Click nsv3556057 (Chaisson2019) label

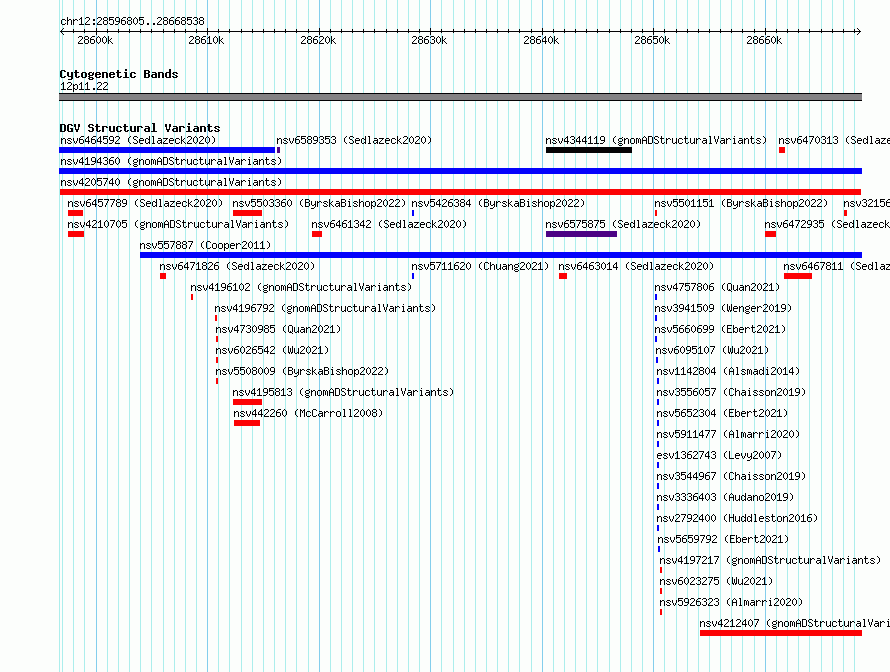[731, 392]
